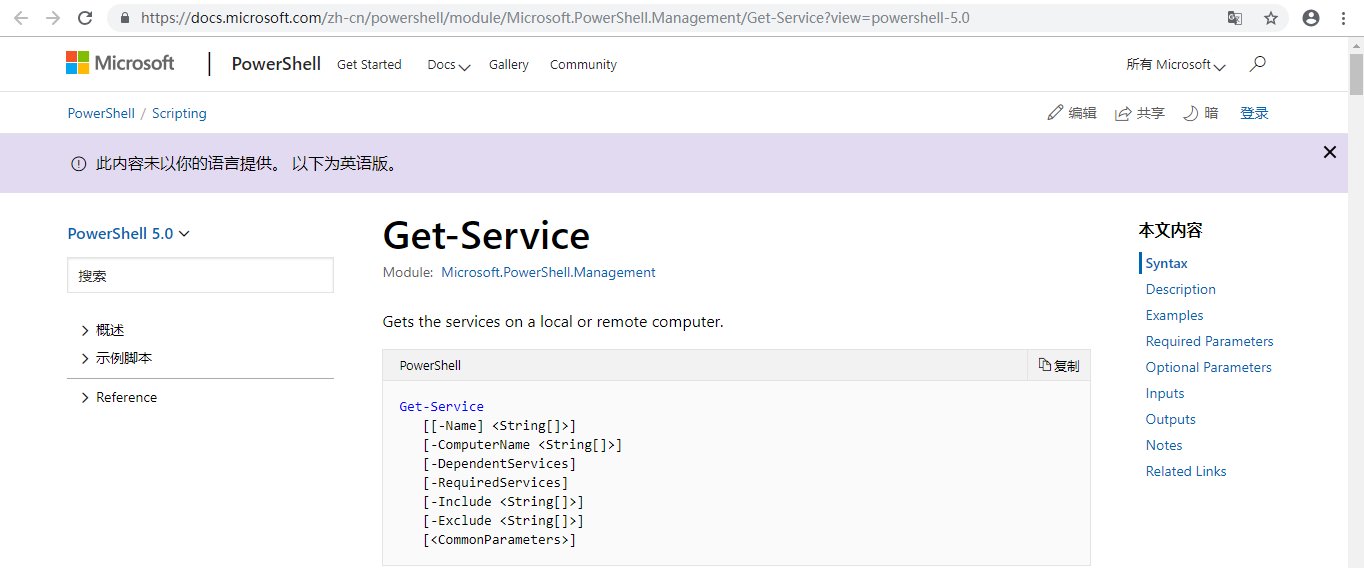
Task: Jump to Inputs section link
Action: (1165, 393)
